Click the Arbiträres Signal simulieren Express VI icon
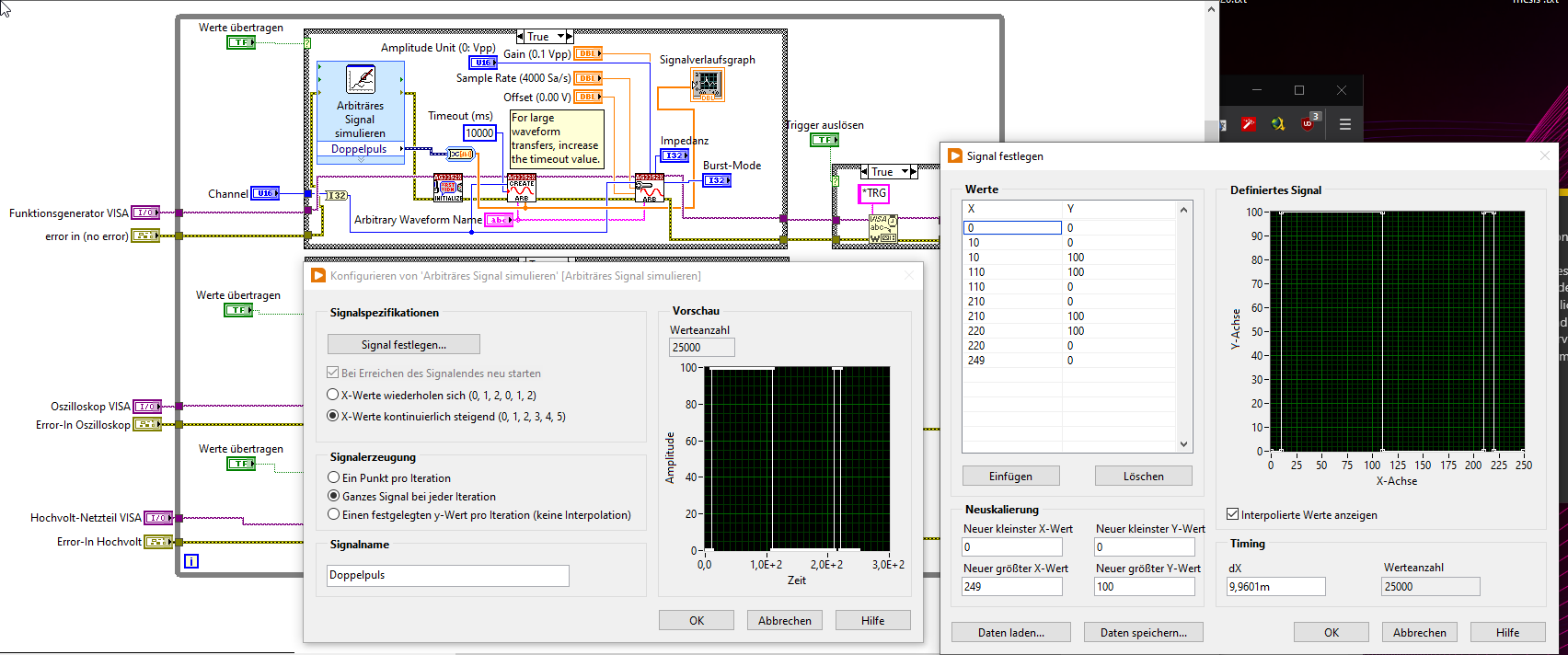 360,79
